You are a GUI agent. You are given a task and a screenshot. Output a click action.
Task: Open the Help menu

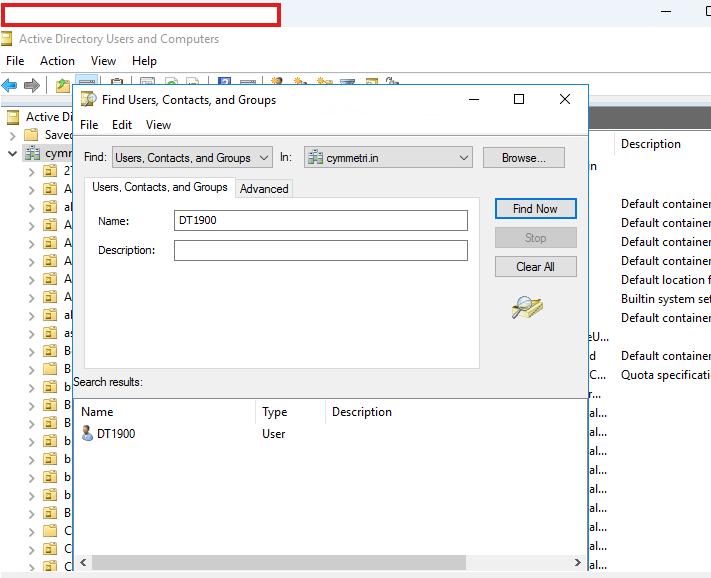point(144,61)
